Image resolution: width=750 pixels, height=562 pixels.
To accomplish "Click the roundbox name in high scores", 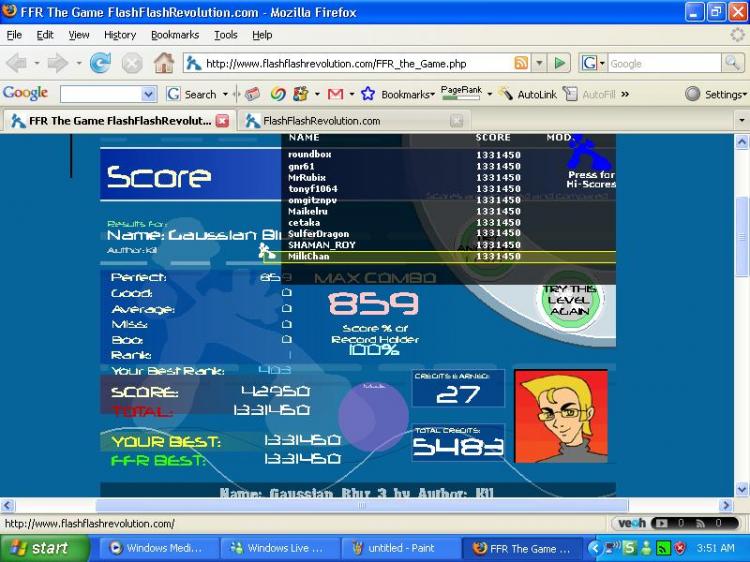I will pyautogui.click(x=309, y=154).
